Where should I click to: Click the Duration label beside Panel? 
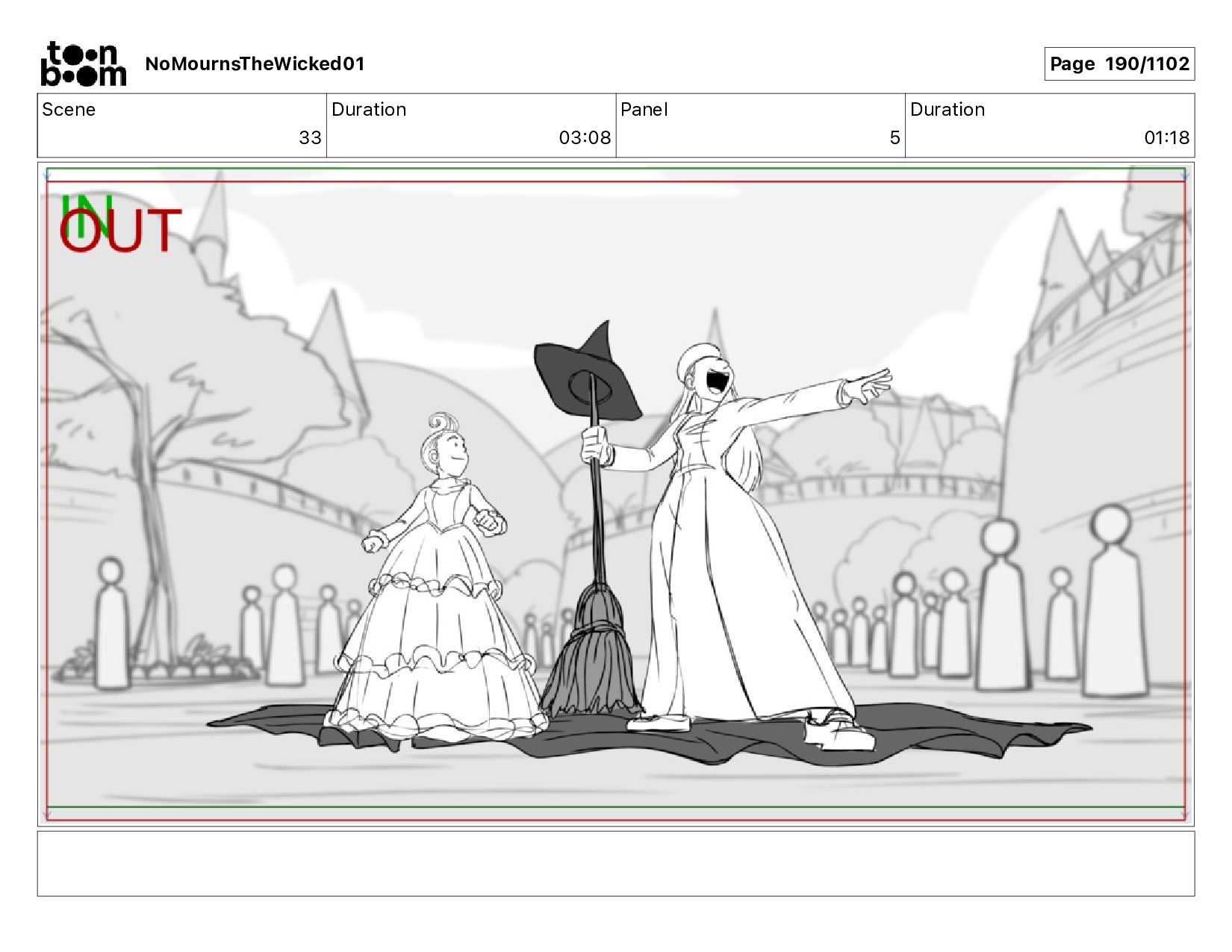(948, 110)
